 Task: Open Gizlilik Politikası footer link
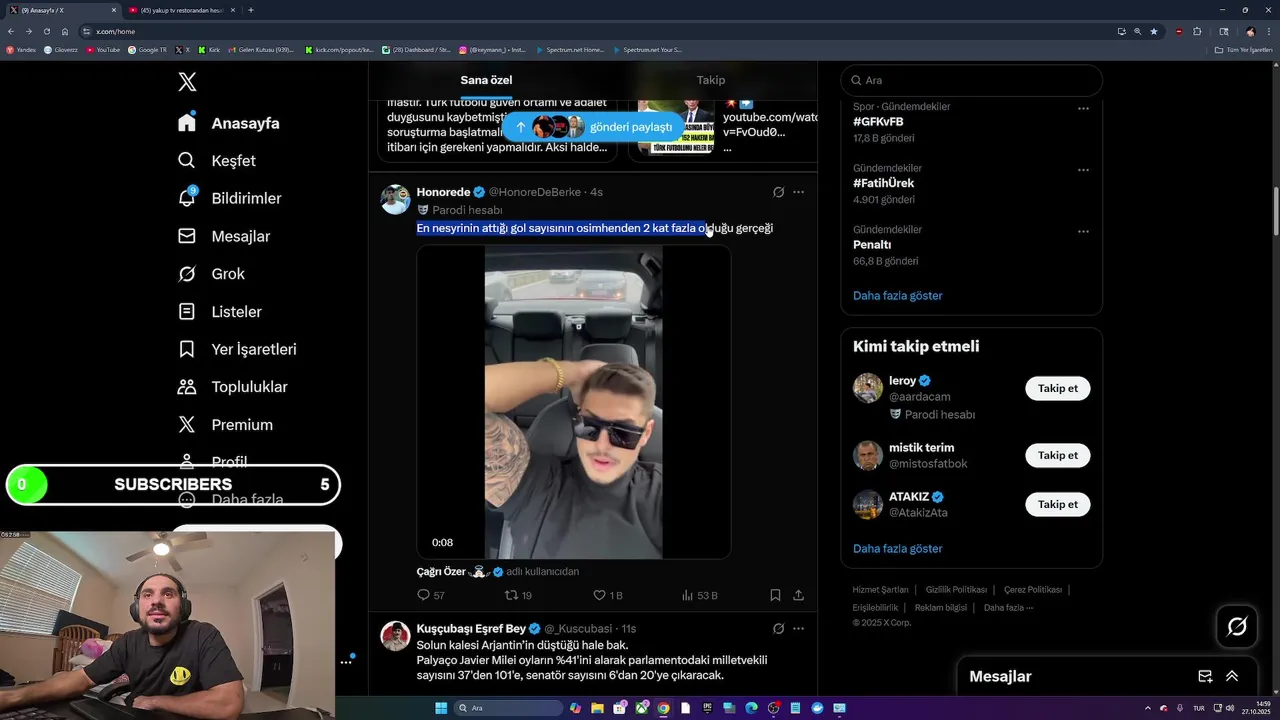(x=956, y=590)
